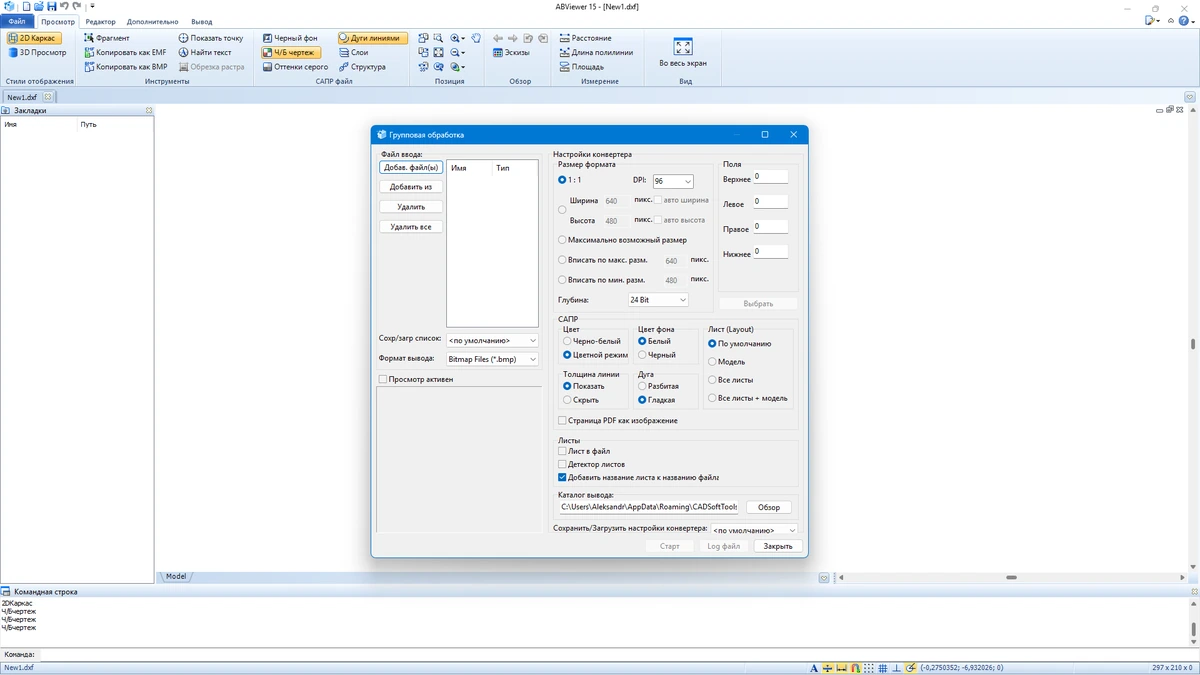Choose Черный background color radio
The height and width of the screenshot is (675, 1200).
[657, 355]
